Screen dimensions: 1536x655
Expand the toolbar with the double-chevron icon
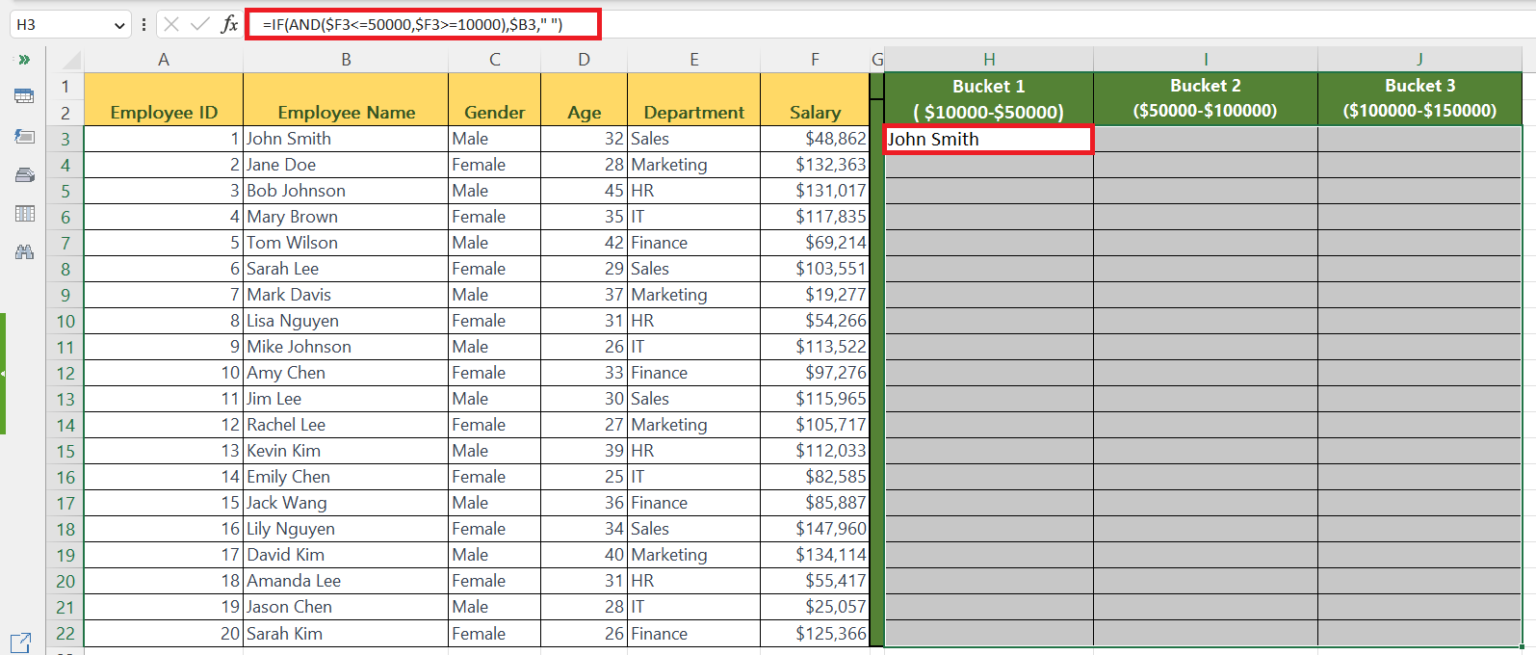22,60
